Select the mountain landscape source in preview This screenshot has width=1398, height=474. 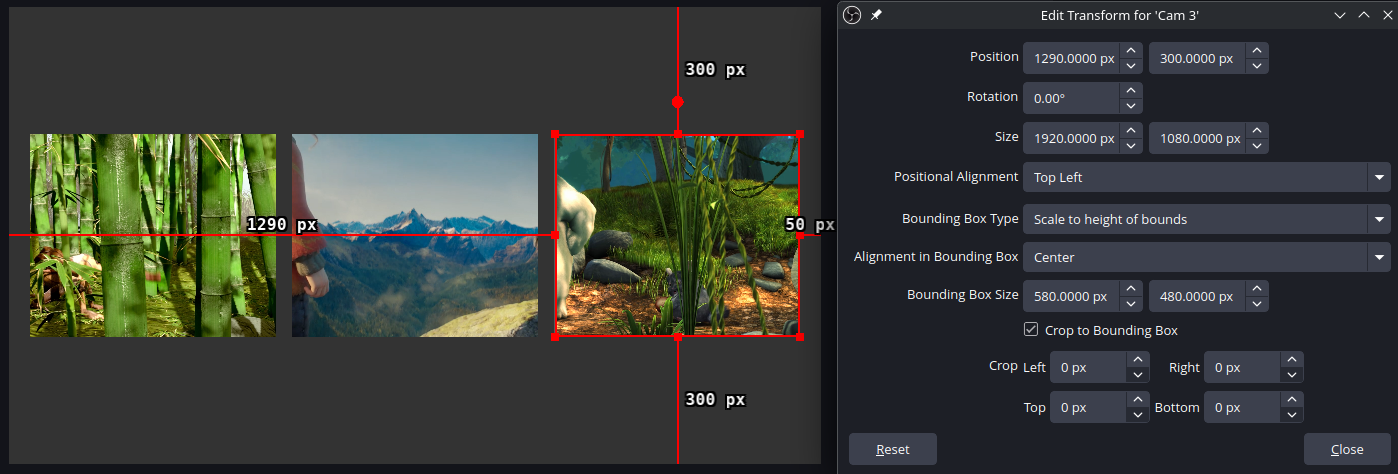pyautogui.click(x=415, y=236)
